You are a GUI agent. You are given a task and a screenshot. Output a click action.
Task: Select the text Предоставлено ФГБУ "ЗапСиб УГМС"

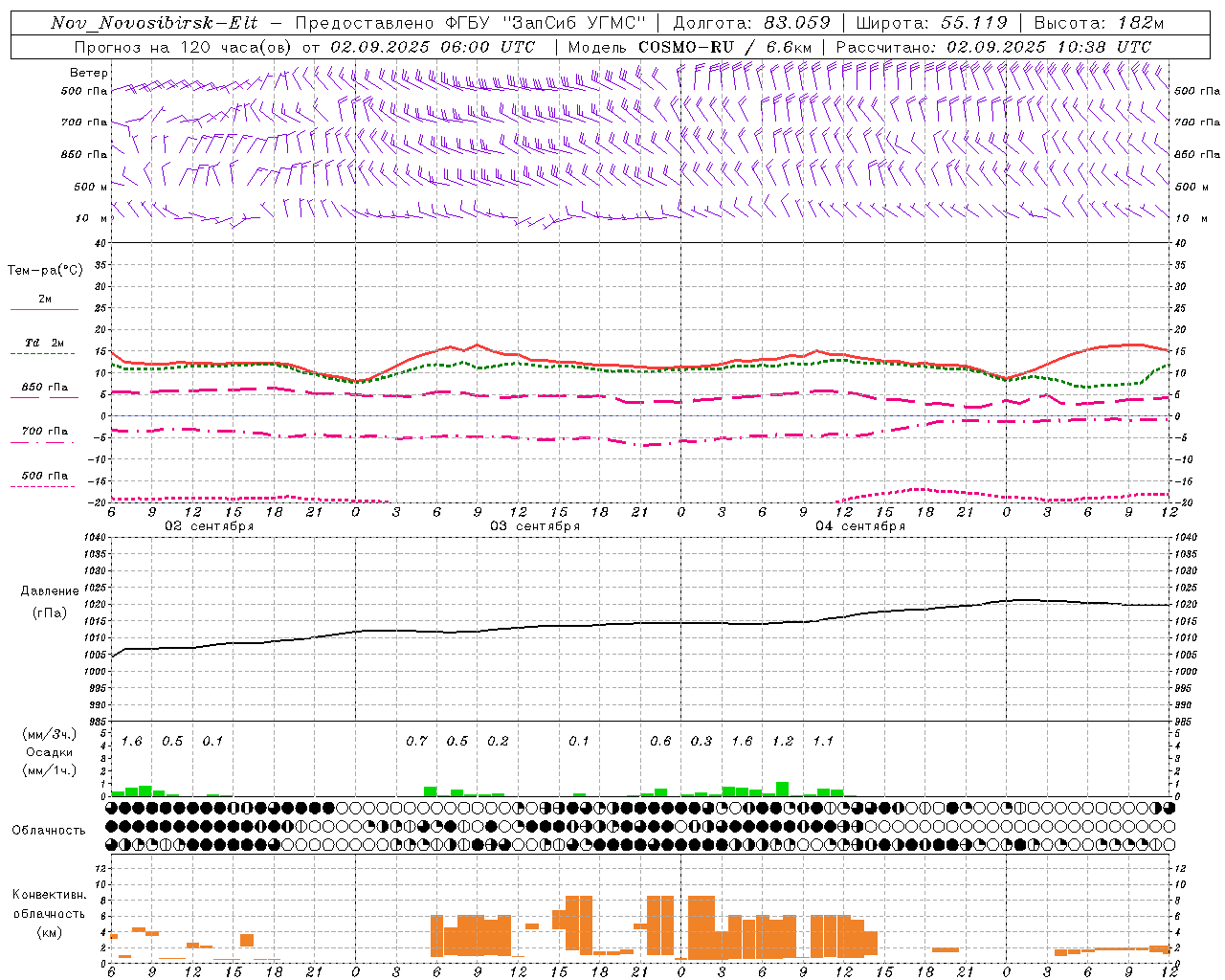tap(471, 23)
